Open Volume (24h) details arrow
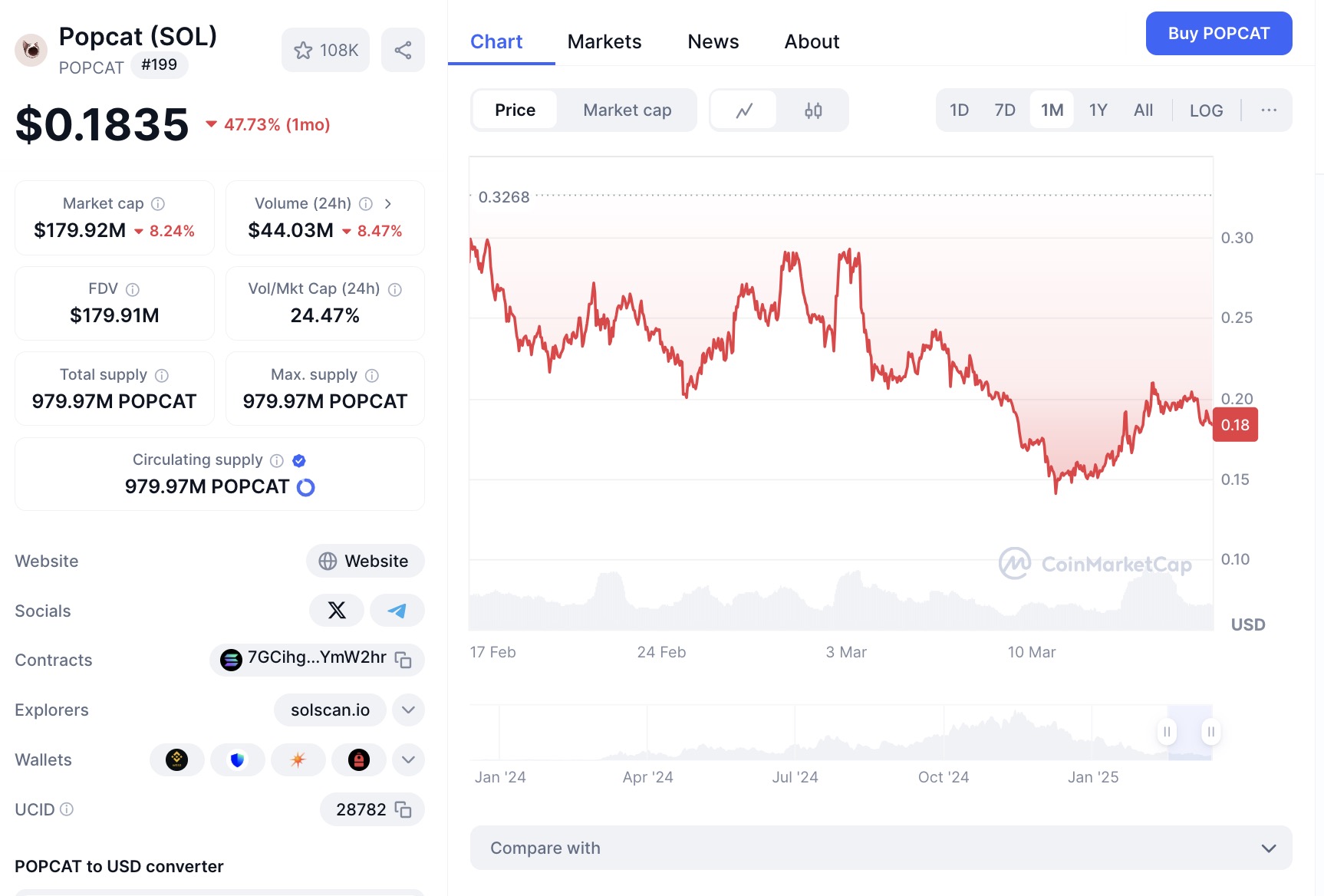 point(388,204)
